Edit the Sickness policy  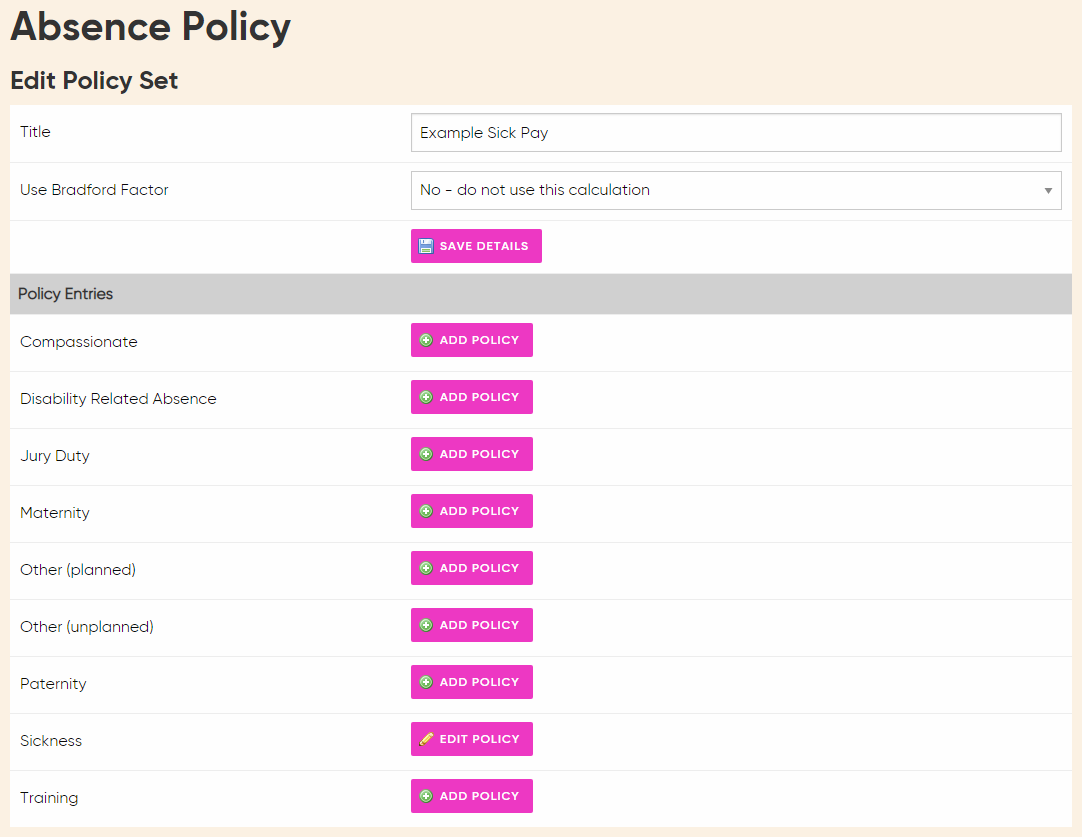[x=471, y=738]
